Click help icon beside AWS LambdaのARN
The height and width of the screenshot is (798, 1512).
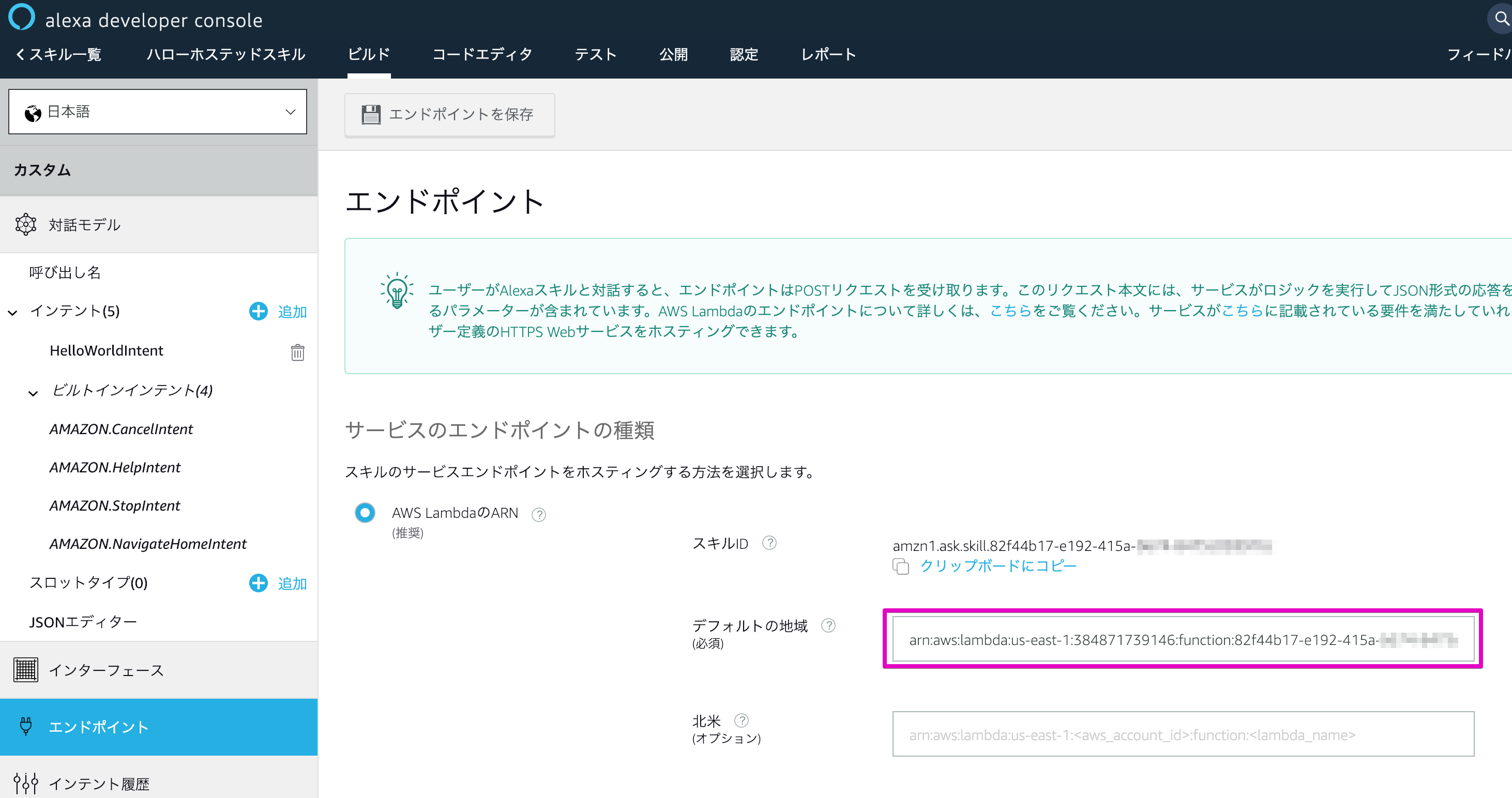(538, 515)
